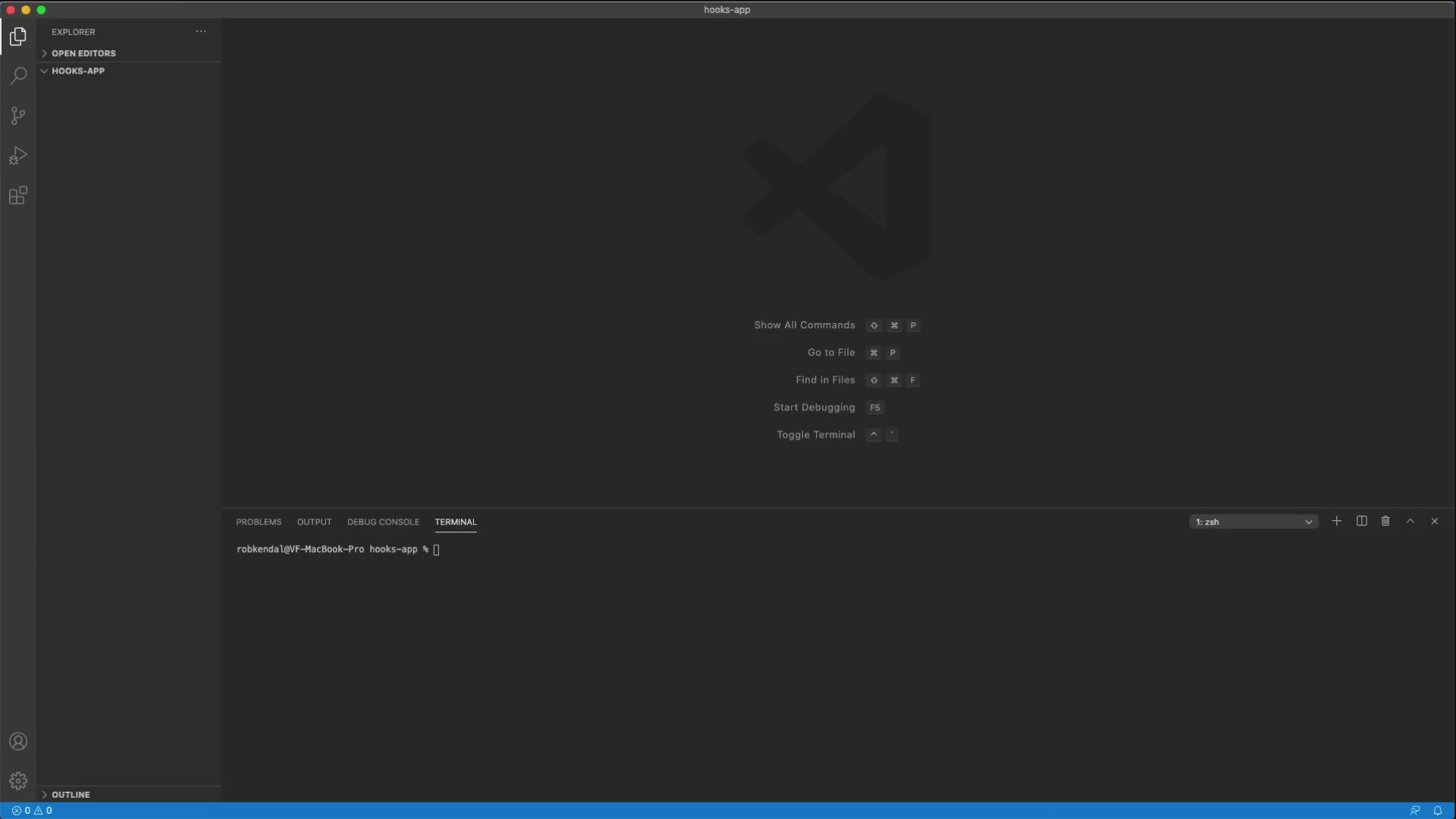Open the Extensions view
The width and height of the screenshot is (1456, 819).
[18, 196]
